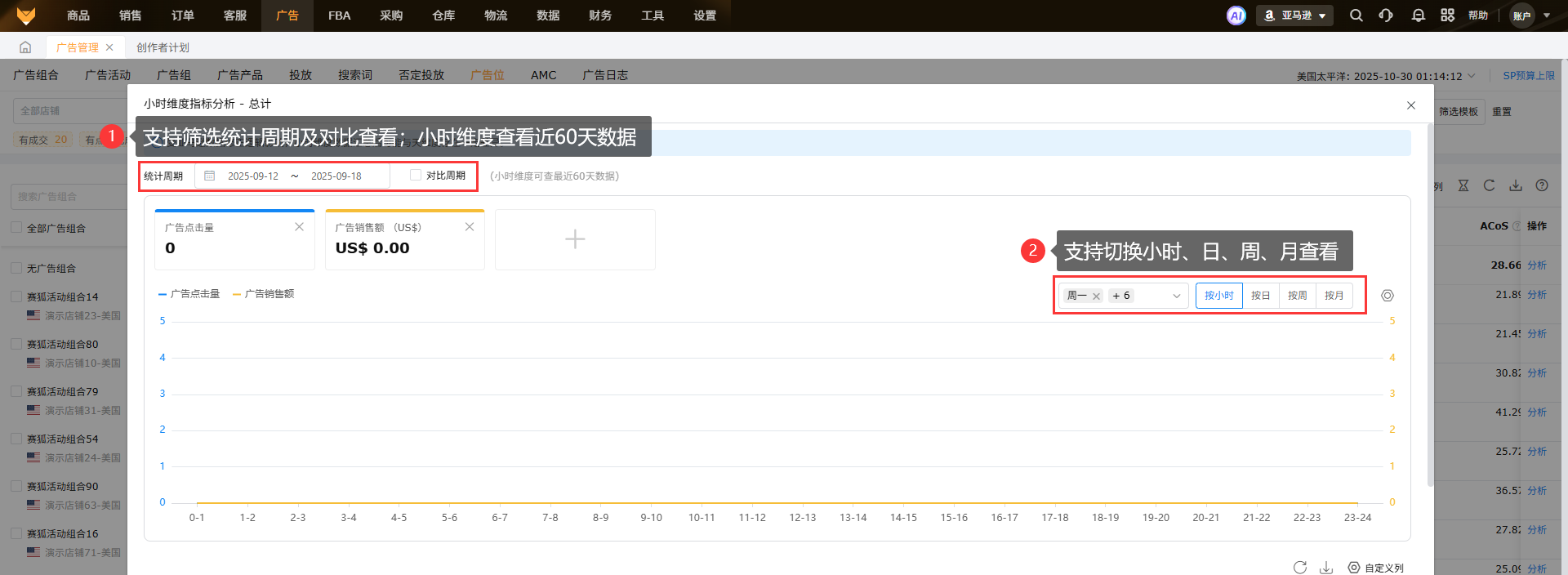Check 赛狐活动组合14 checkbox

point(16,296)
